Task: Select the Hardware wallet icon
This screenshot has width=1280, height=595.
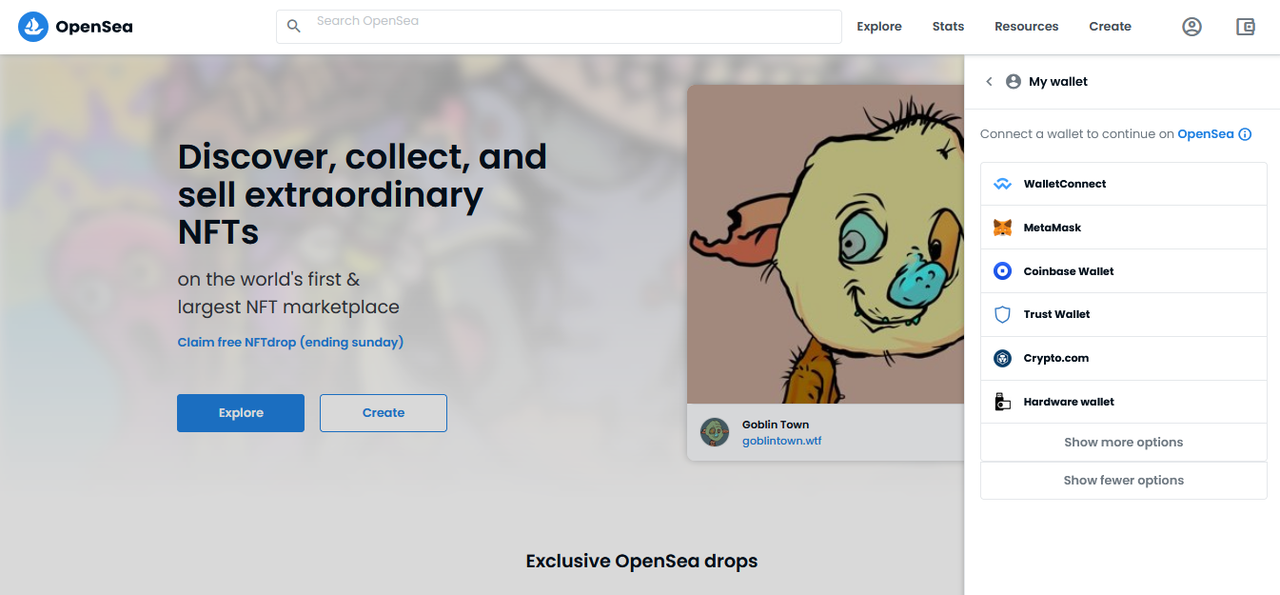Action: tap(1002, 402)
